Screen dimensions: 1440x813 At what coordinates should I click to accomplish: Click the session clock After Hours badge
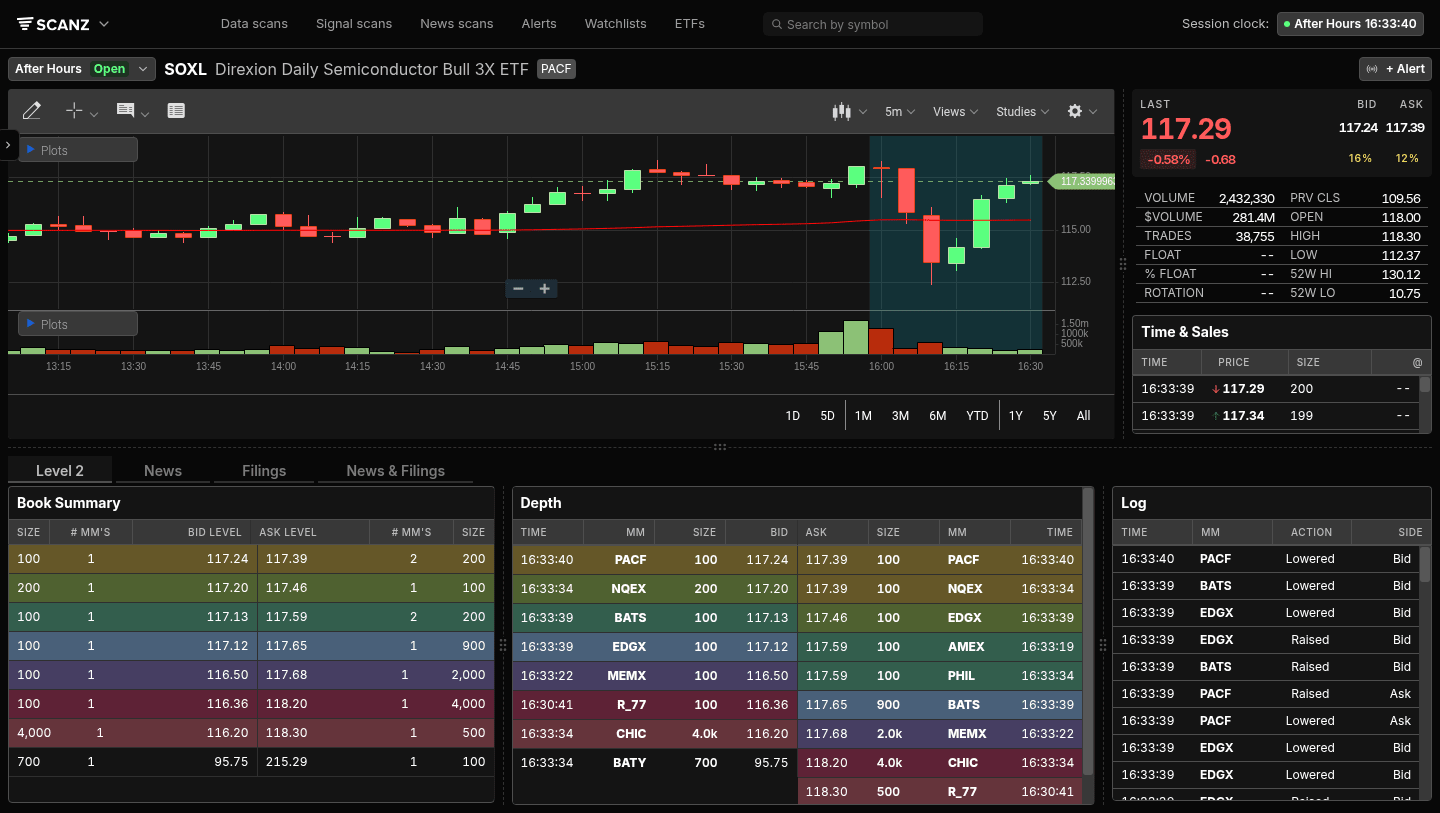(1349, 24)
